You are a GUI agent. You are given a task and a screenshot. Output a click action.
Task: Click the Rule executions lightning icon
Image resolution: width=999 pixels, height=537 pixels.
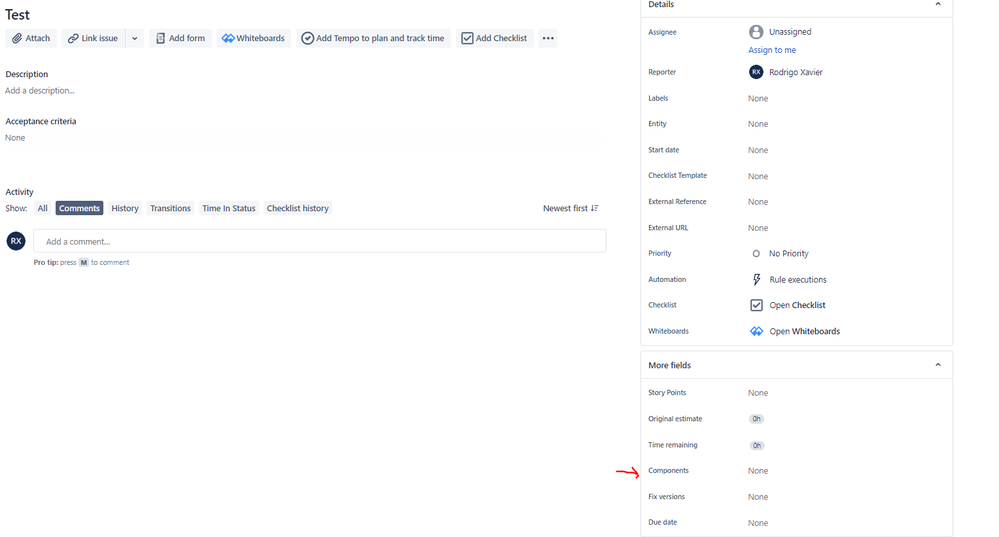[x=756, y=280]
